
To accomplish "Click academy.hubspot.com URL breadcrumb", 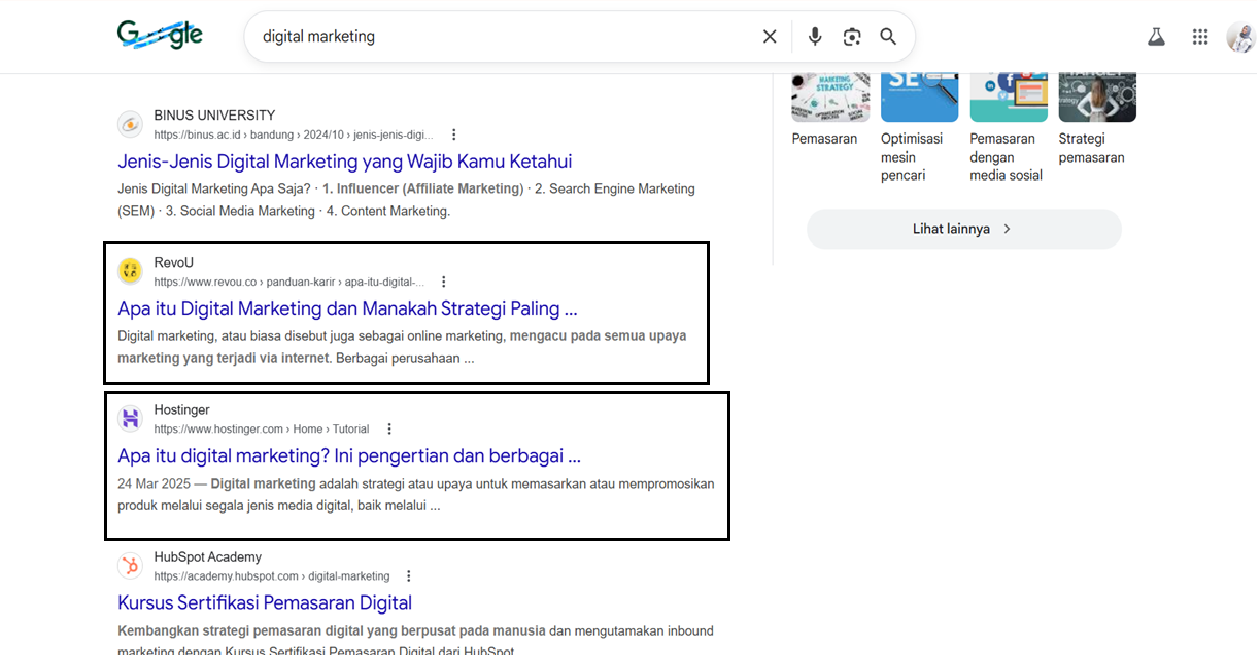I will coord(272,576).
